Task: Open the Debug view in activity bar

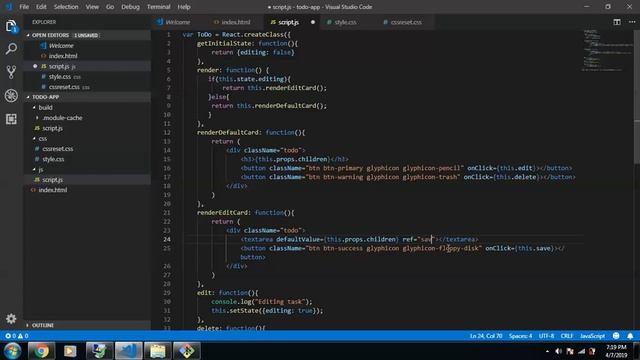Action: coord(11,96)
